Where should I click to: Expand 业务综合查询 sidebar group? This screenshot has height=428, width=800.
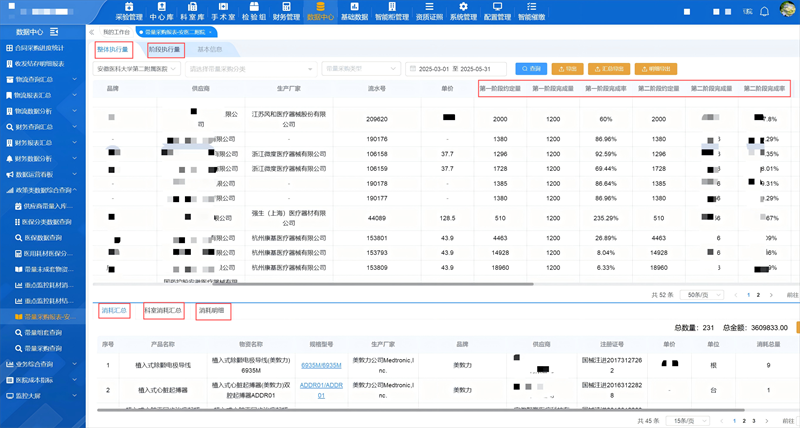coord(43,364)
